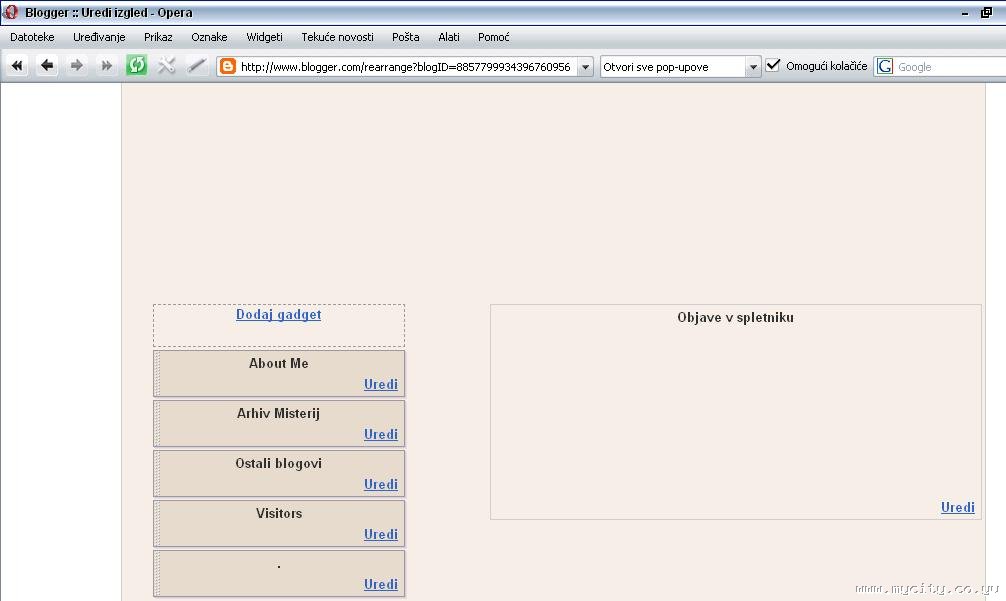Click the forward arrow icon

[x=76, y=65]
